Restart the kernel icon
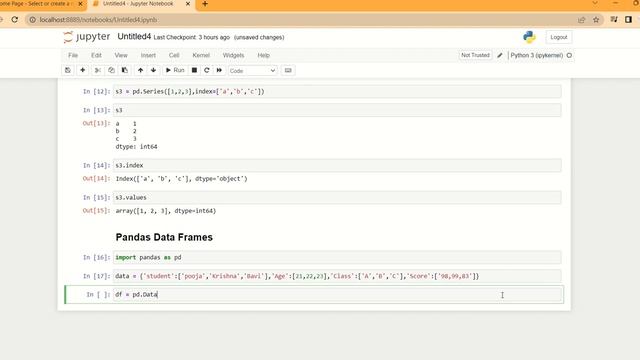This screenshot has width=640, height=360. (207, 70)
